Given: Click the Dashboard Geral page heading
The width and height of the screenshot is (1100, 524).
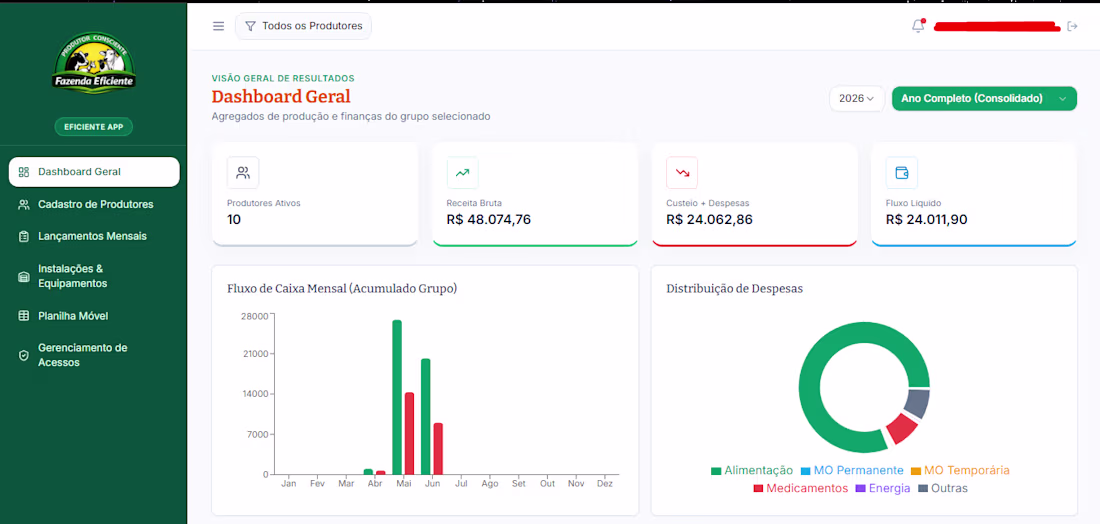Looking at the screenshot, I should pos(281,96).
